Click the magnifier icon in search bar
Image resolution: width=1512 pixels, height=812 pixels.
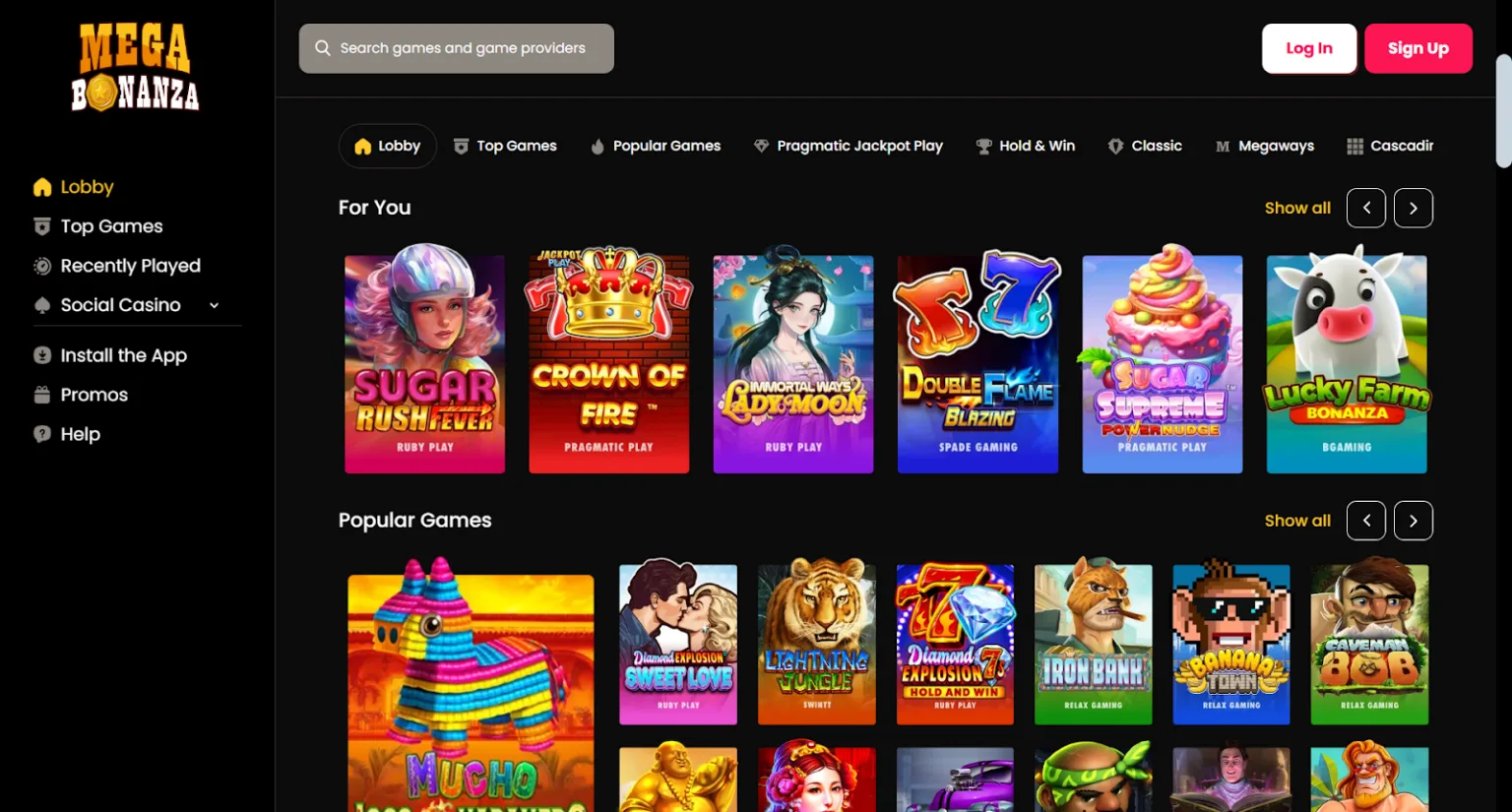tap(322, 48)
